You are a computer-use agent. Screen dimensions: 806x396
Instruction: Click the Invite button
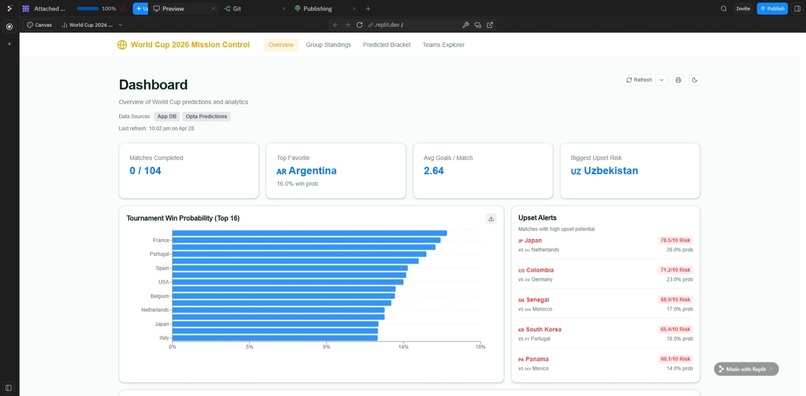point(743,9)
